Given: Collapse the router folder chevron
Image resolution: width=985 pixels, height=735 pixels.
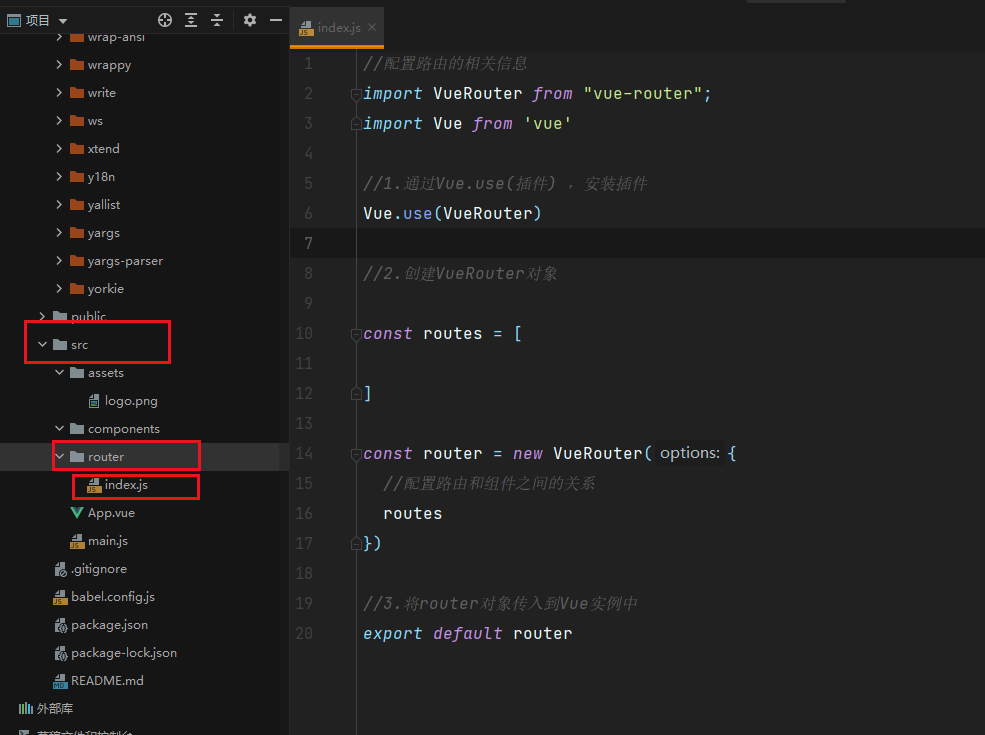Looking at the screenshot, I should [x=59, y=457].
